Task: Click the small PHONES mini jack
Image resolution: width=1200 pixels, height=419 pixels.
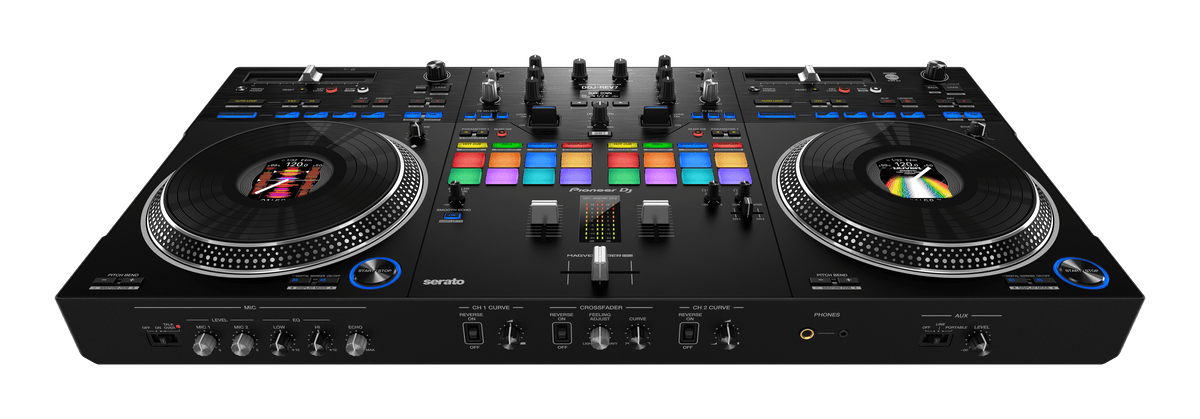Action: coord(843,336)
